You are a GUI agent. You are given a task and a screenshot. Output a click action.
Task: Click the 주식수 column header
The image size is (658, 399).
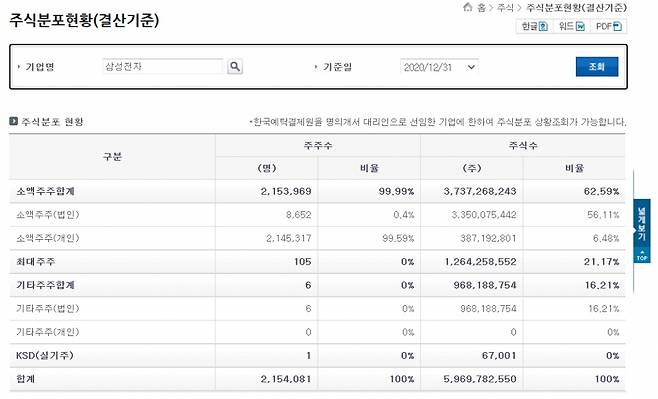click(523, 146)
